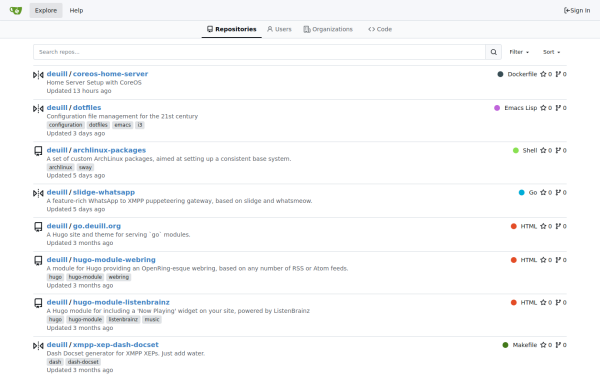
Task: Click fork icon for slidge-whatsapp repo
Action: (558, 192)
